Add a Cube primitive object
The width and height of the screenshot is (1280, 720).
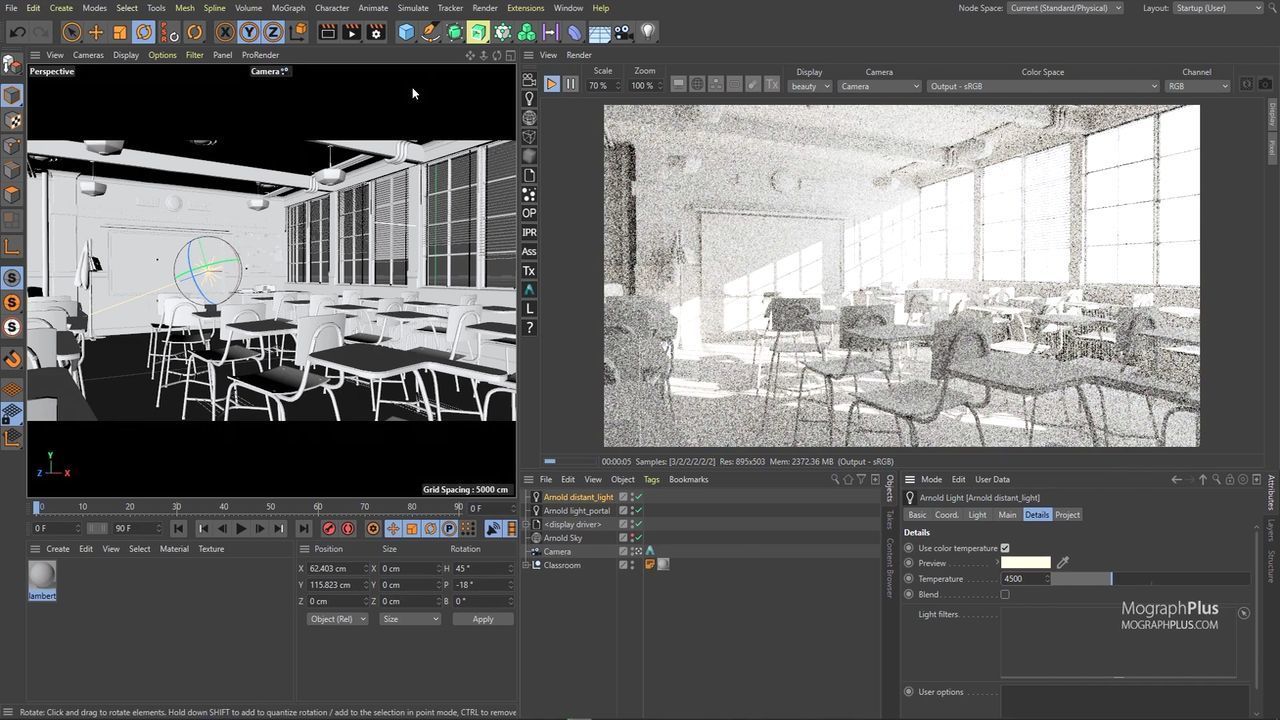pos(406,32)
